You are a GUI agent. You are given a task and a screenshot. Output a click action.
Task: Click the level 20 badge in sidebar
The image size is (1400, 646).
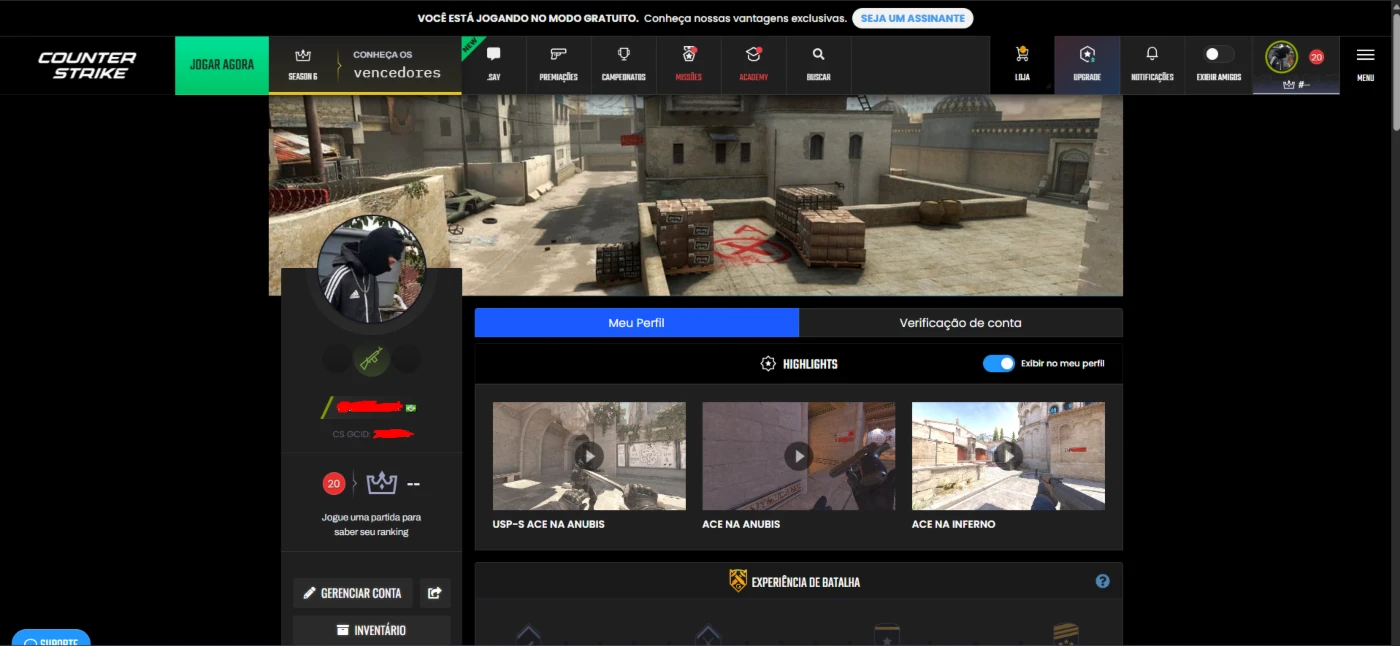point(334,484)
